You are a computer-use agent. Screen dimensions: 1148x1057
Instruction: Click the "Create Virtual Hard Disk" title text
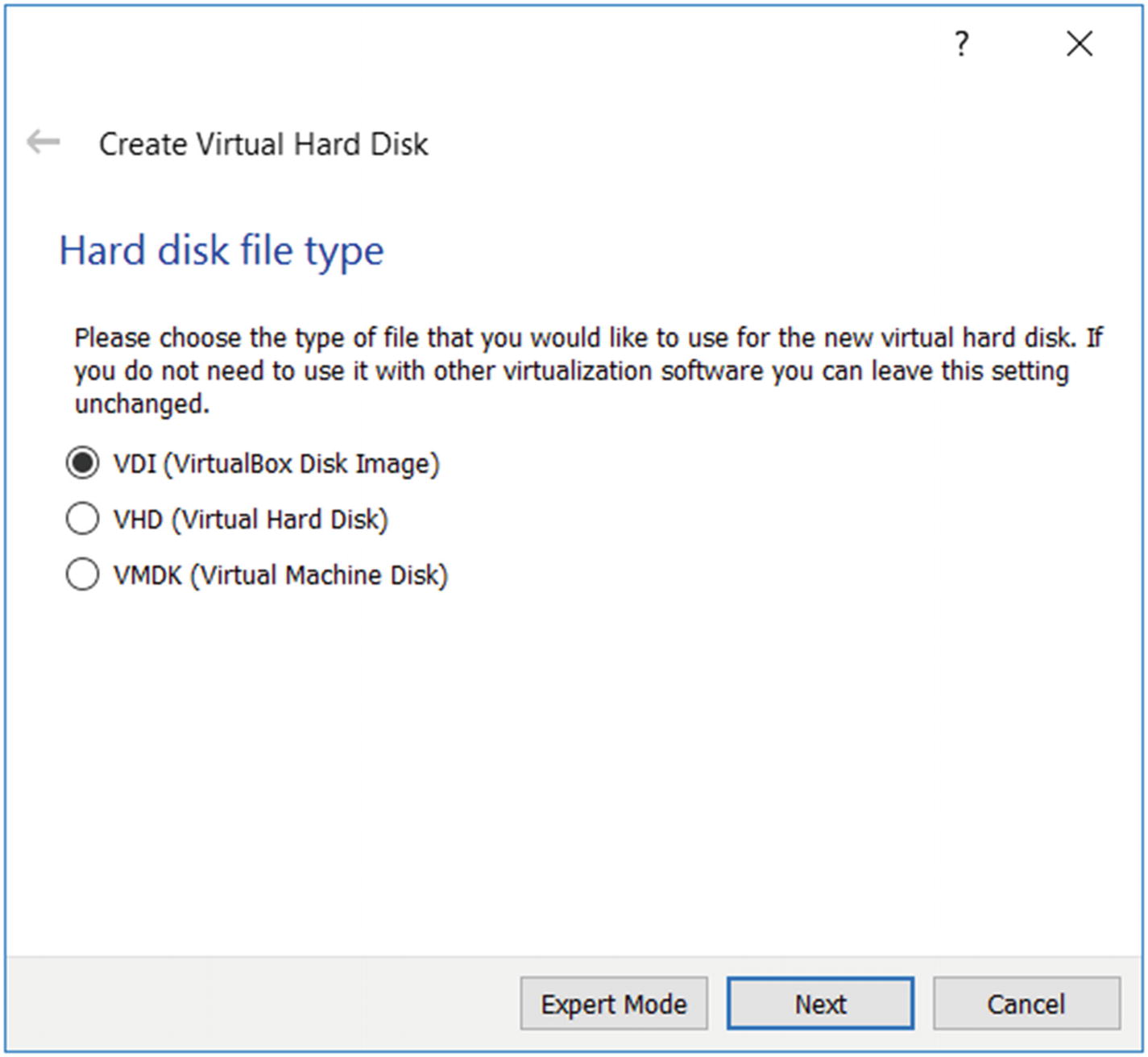click(263, 144)
